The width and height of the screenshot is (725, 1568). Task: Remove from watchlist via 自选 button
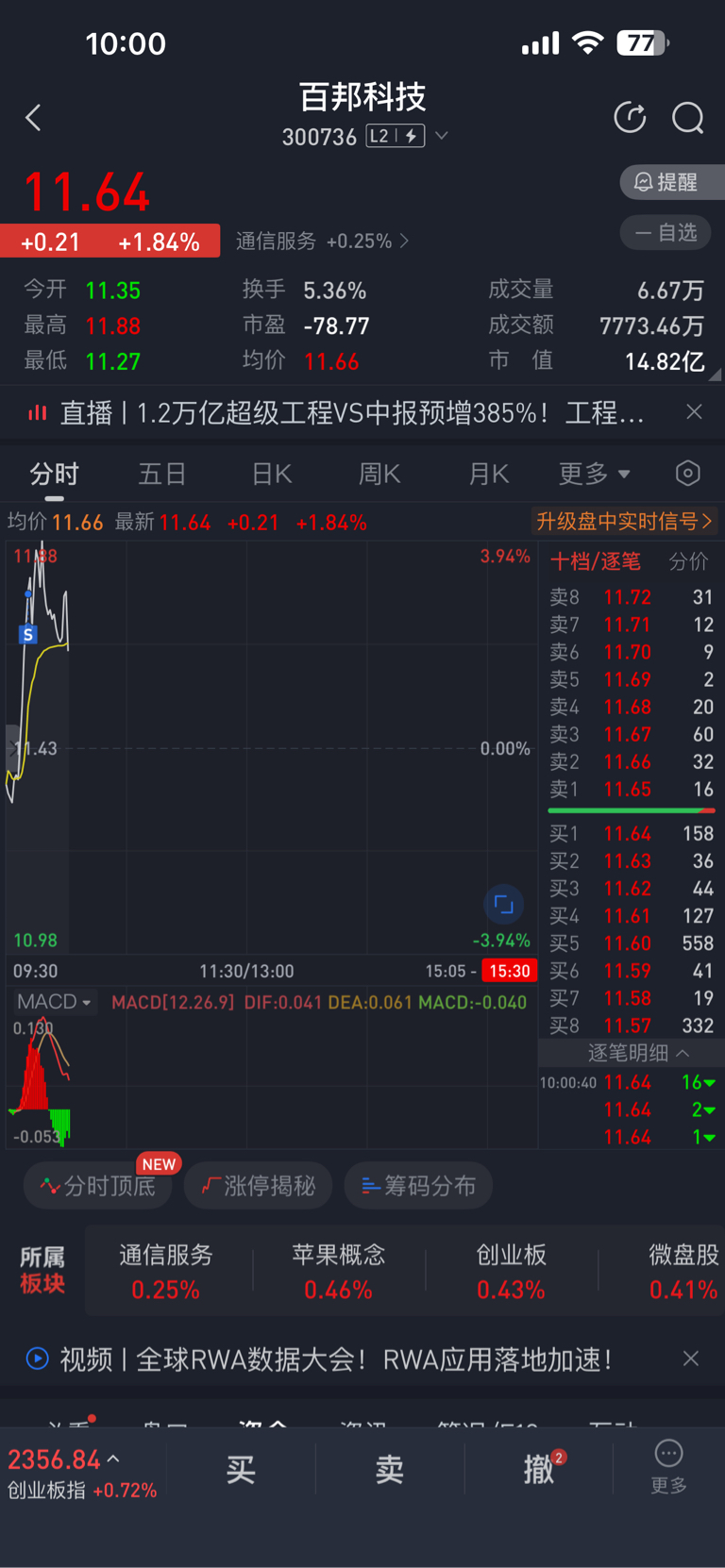666,232
